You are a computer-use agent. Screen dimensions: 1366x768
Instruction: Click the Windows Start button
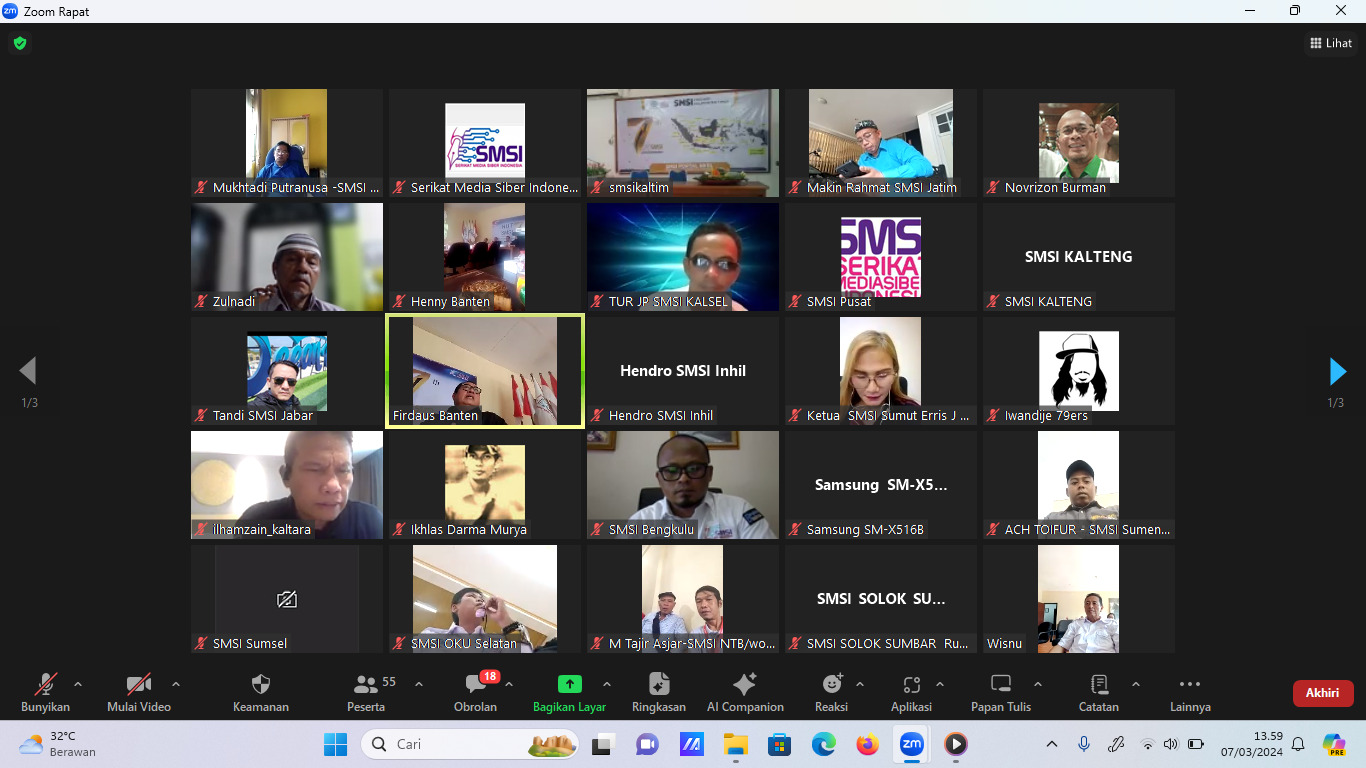click(335, 744)
